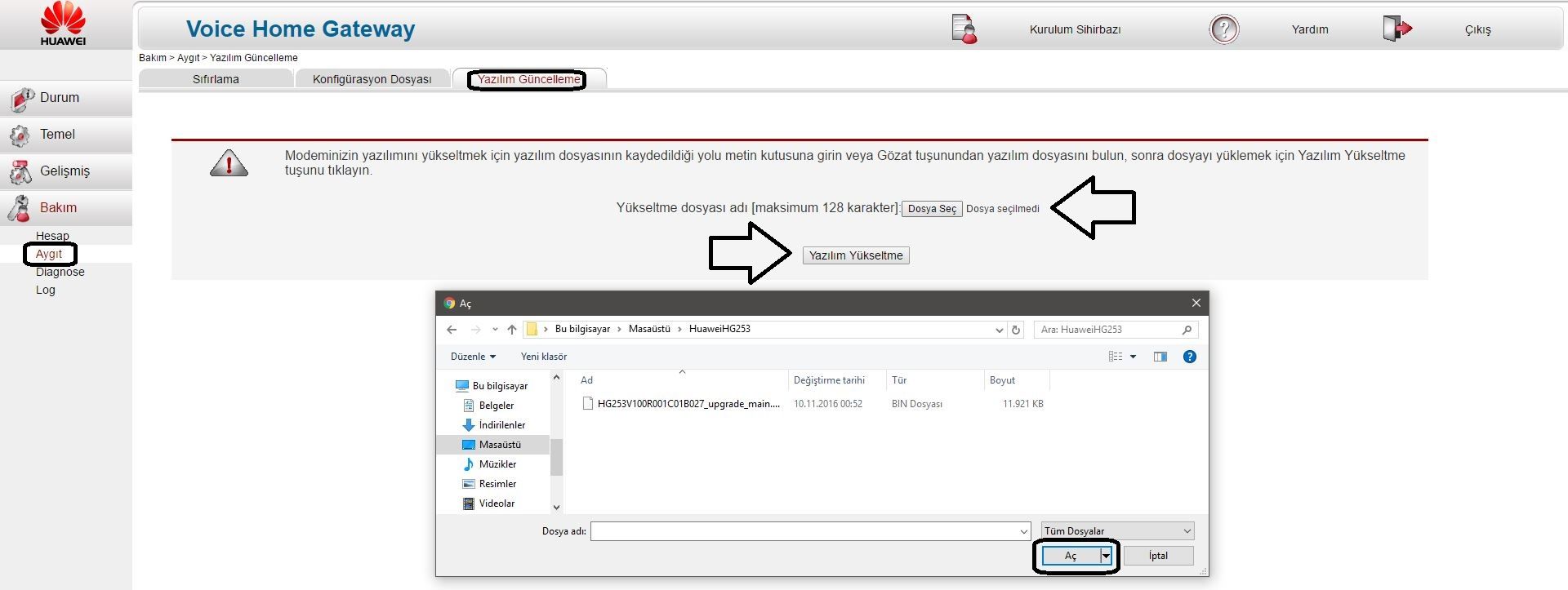This screenshot has width=1568, height=590.
Task: Open the Aygıt submenu item
Action: tap(49, 254)
